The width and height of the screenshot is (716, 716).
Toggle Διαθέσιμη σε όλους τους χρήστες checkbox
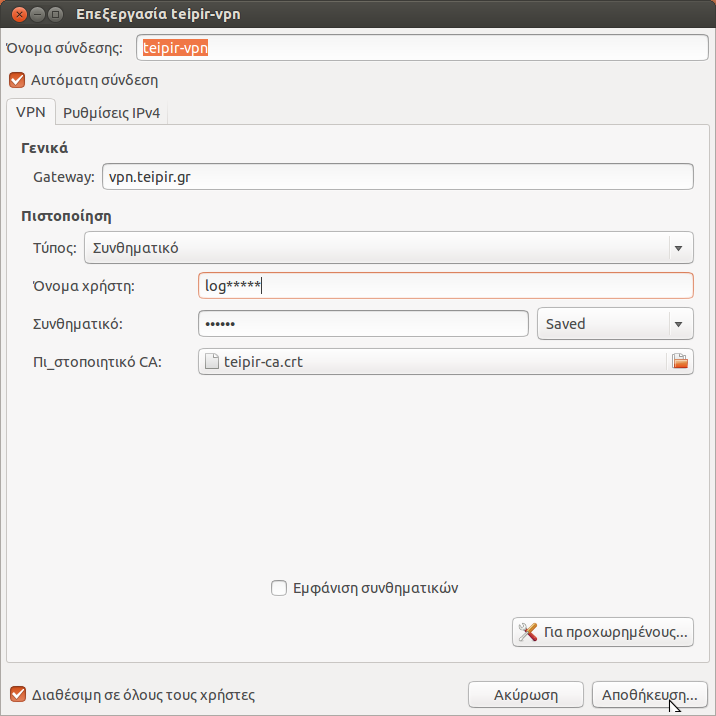coord(17,695)
